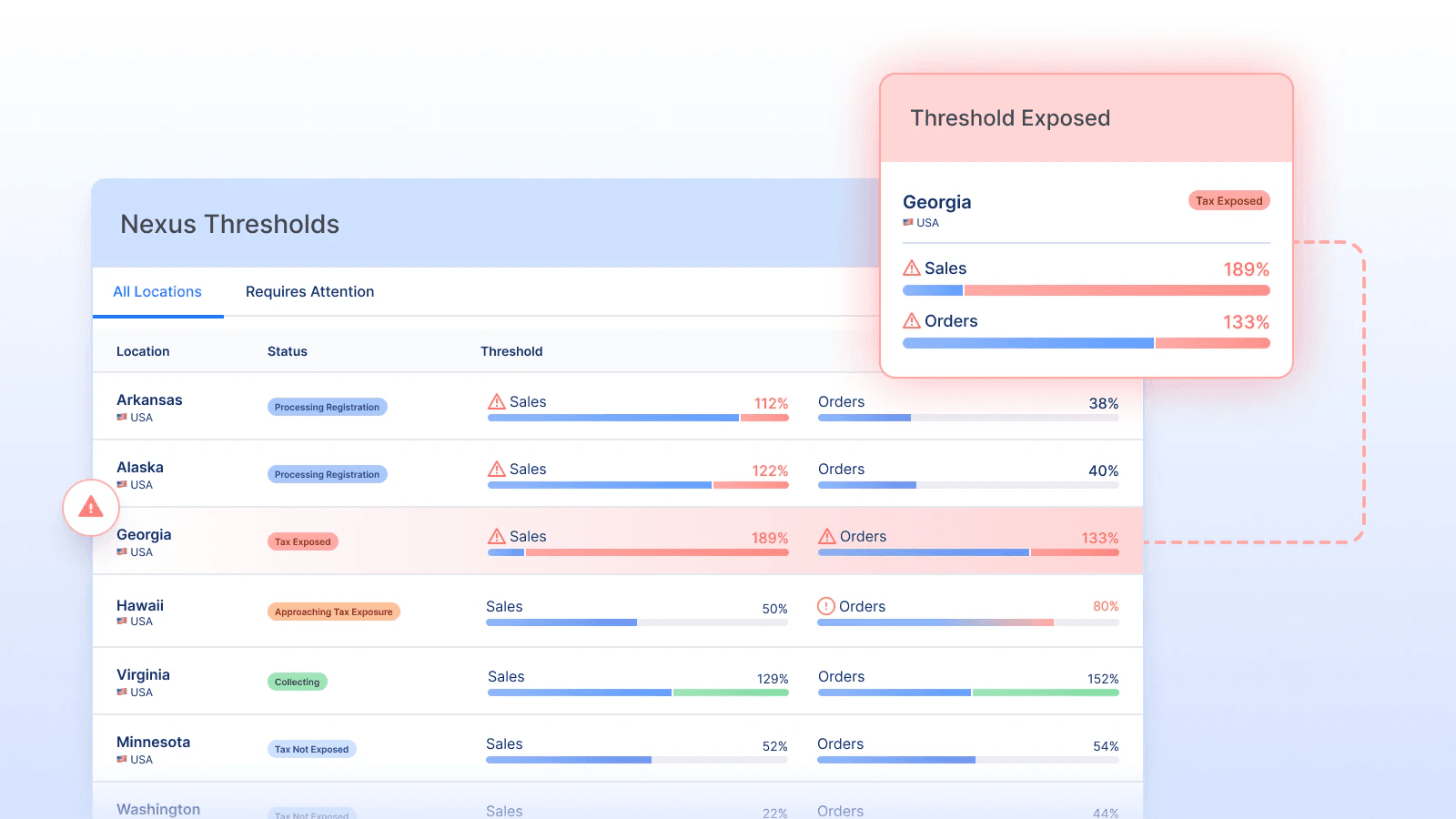Image resolution: width=1456 pixels, height=819 pixels.
Task: Click Sales warning icon in Threshold Exposed card
Action: (x=912, y=268)
